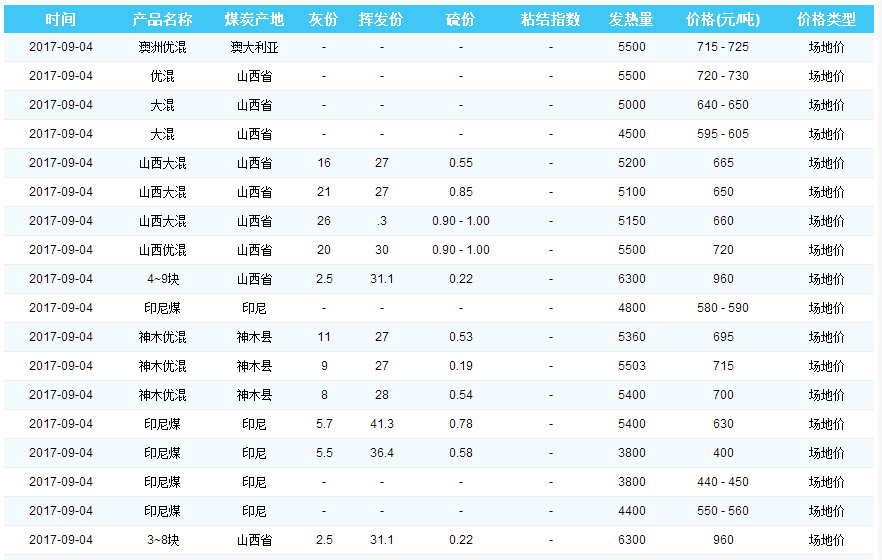Click the 价格(元/吨) column header
Image resolution: width=882 pixels, height=560 pixels.
click(723, 20)
